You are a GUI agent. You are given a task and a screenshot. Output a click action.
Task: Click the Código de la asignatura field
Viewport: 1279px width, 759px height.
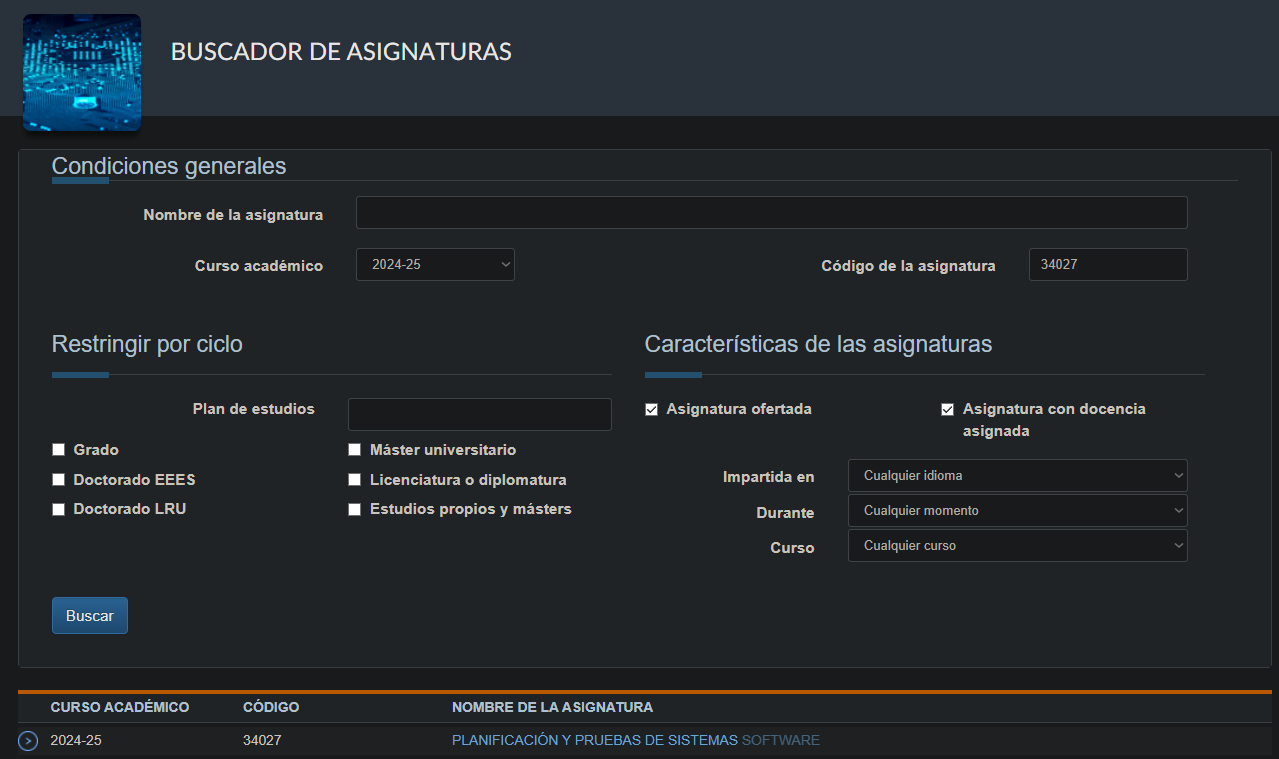click(x=1107, y=265)
